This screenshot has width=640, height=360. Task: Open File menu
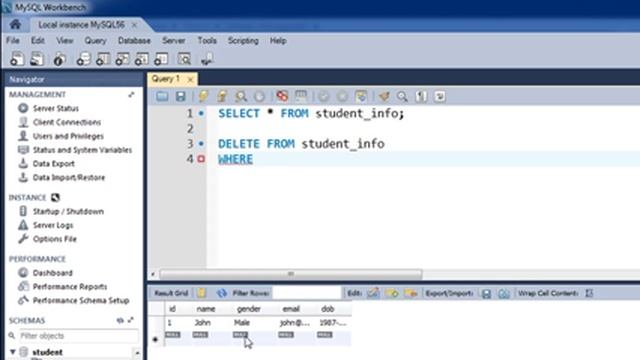pyautogui.click(x=13, y=41)
